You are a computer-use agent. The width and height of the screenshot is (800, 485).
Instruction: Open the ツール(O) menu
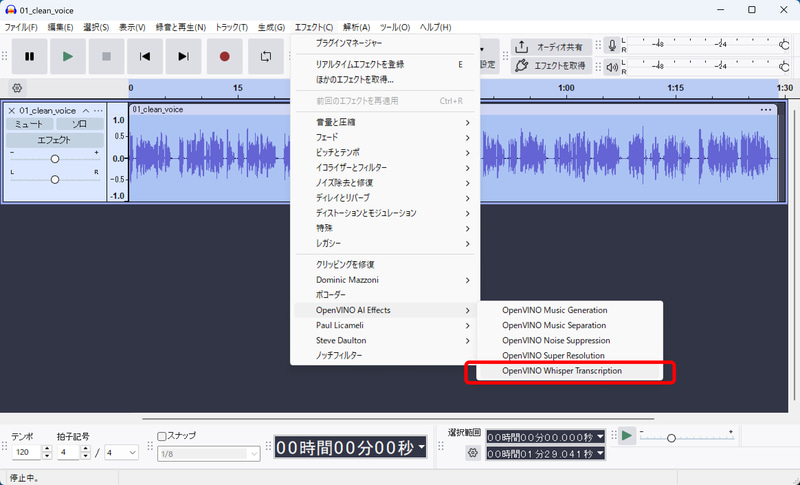click(x=395, y=27)
